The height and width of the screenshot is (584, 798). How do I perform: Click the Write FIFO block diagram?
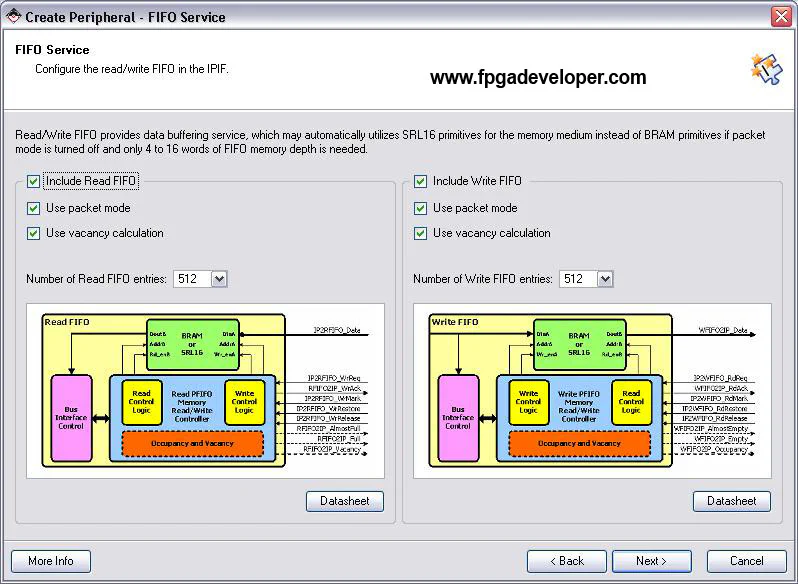pos(591,391)
